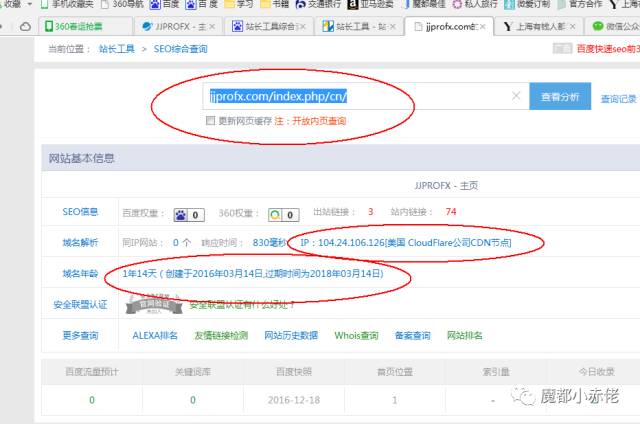640x424 pixels.
Task: Click the 注：开放内页查询 note
Action: tap(310, 121)
